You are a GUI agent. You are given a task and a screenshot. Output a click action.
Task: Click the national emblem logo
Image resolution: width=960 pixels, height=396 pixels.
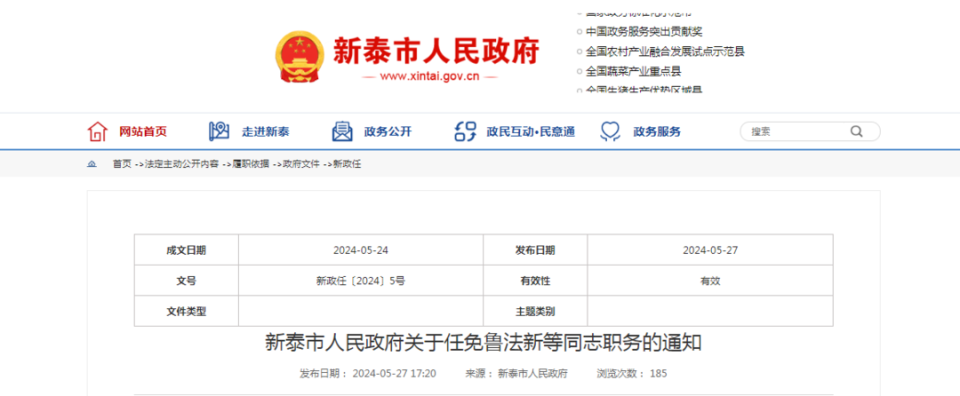coord(300,58)
